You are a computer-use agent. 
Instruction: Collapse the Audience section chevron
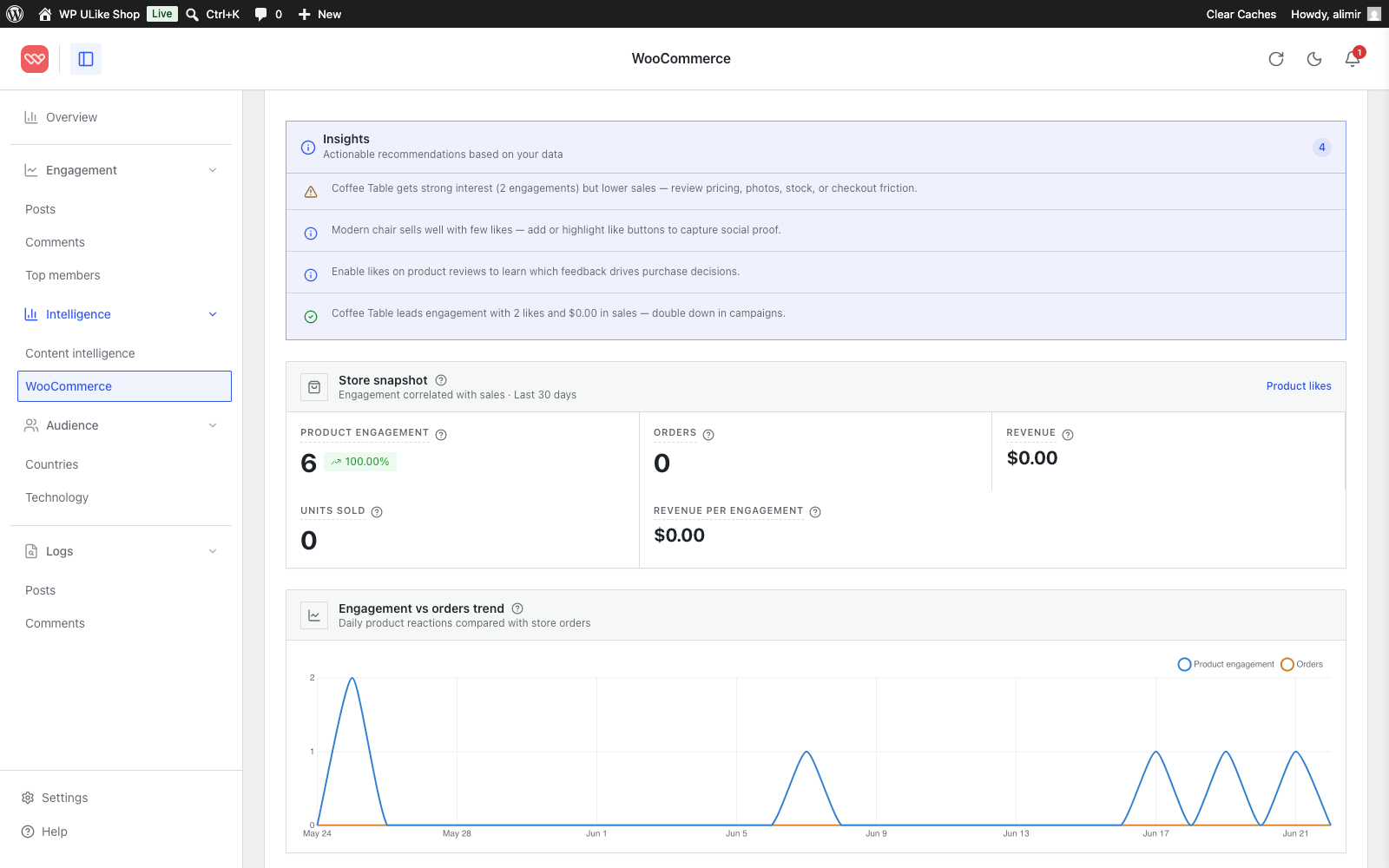[x=213, y=425]
